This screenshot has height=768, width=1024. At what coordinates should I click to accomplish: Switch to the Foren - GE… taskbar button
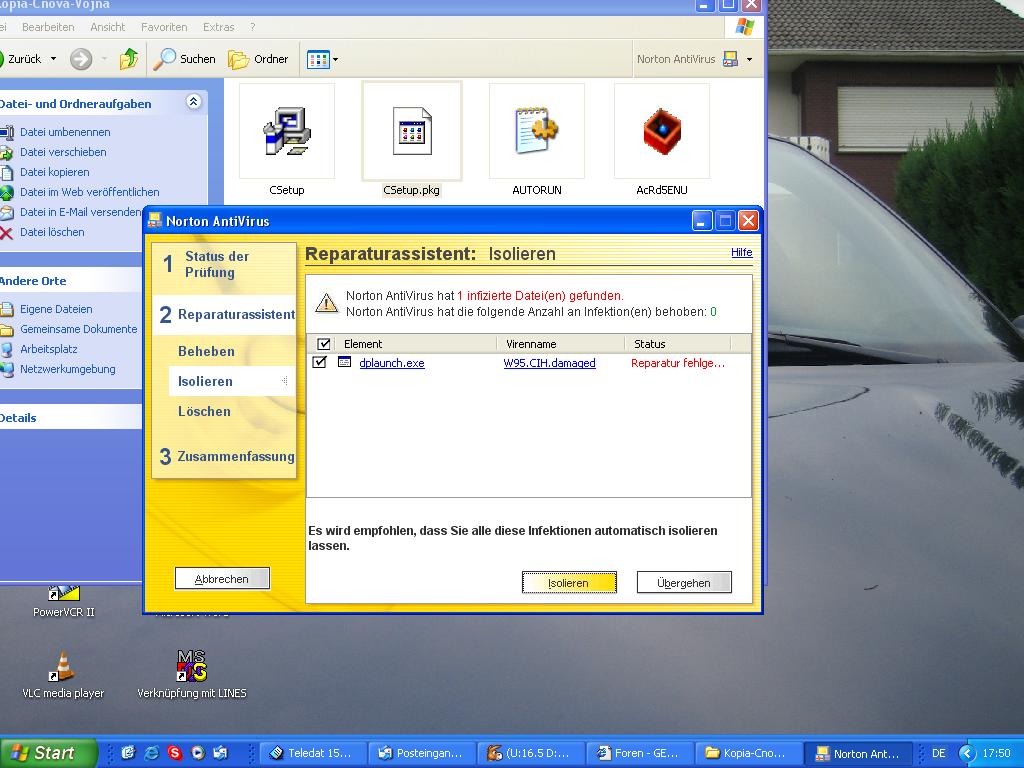pyautogui.click(x=638, y=754)
